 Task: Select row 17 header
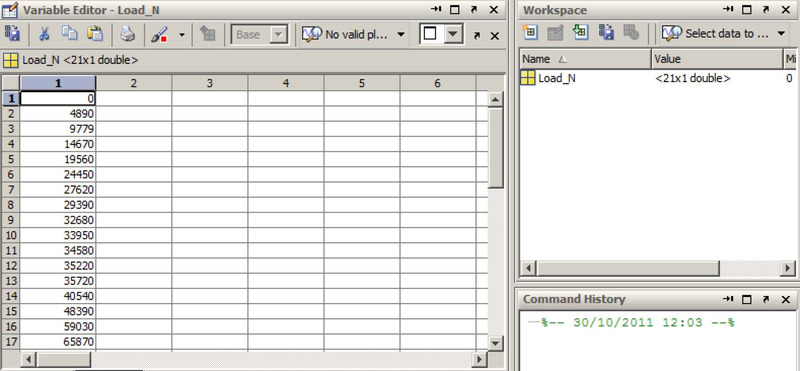(10, 341)
